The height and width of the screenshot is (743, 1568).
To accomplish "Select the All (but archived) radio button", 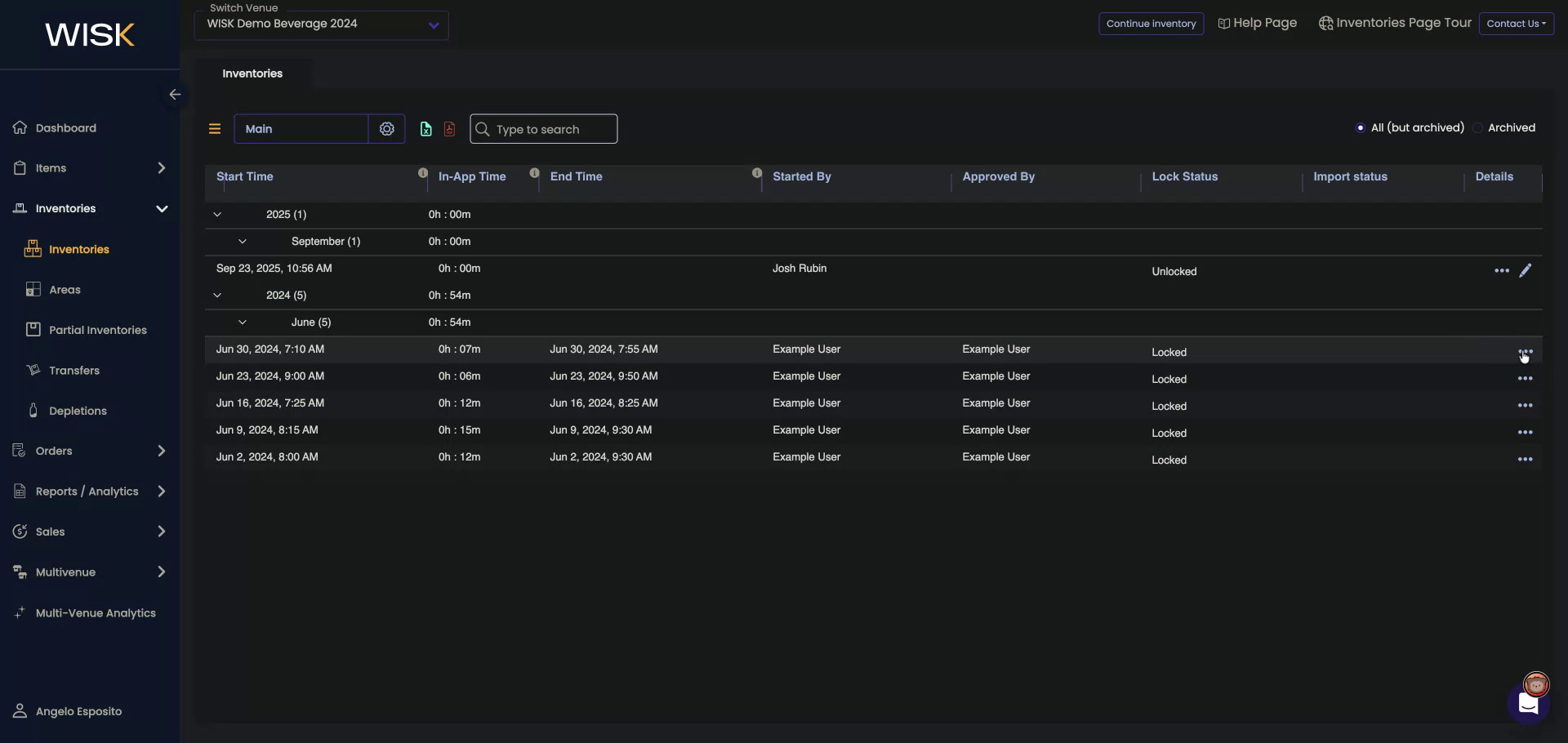I will click(x=1360, y=127).
